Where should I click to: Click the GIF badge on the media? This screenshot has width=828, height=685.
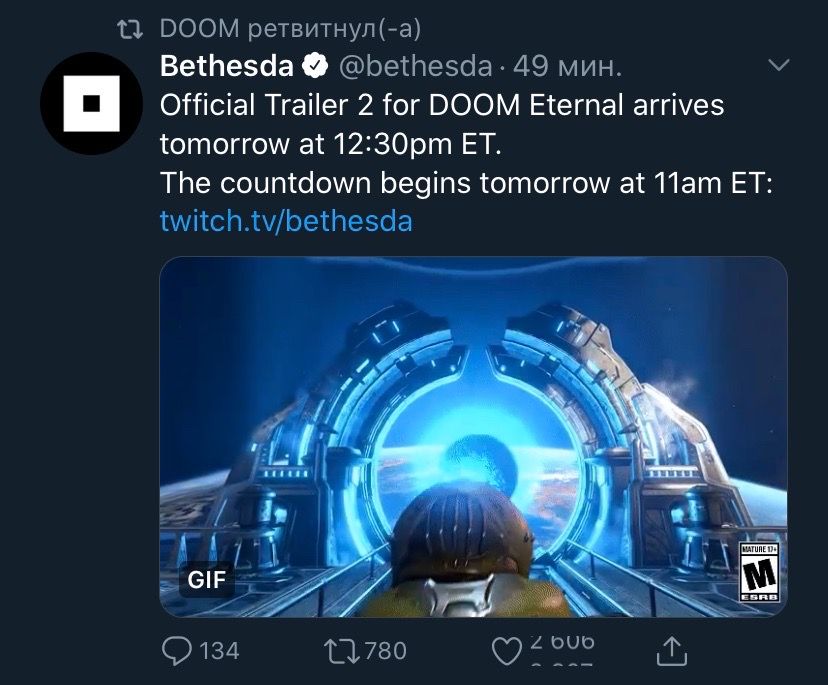tap(206, 579)
